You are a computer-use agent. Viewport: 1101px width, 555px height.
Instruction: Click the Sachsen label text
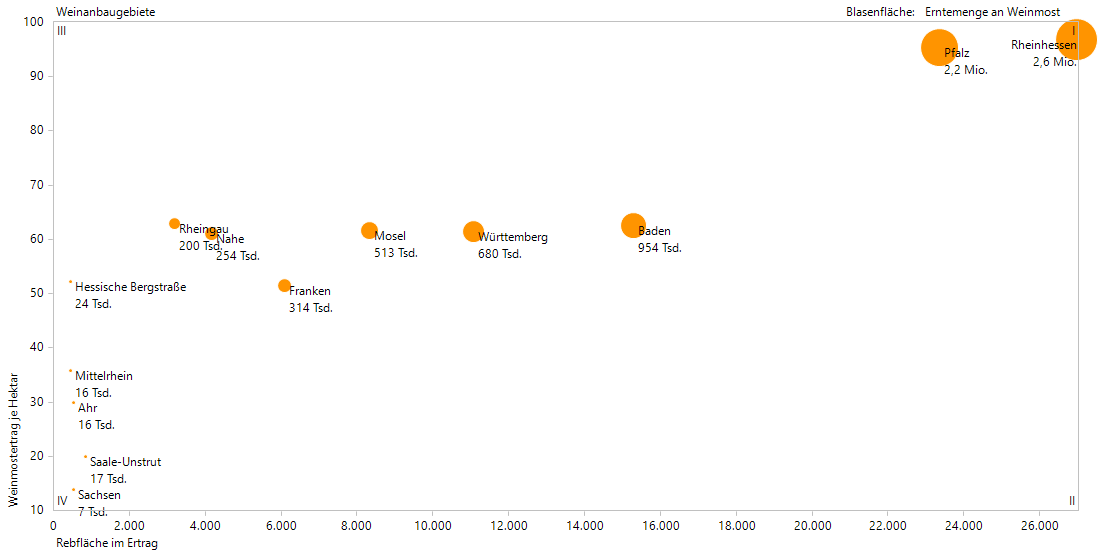point(99,495)
